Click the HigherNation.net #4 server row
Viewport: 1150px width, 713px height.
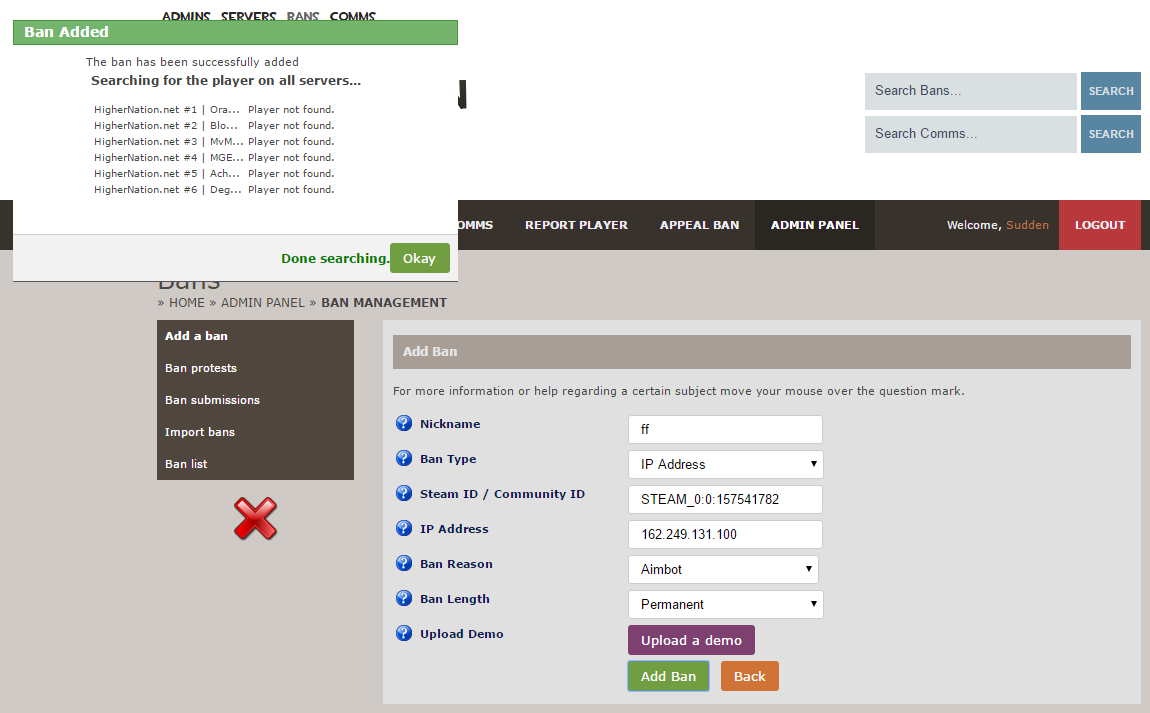click(214, 158)
